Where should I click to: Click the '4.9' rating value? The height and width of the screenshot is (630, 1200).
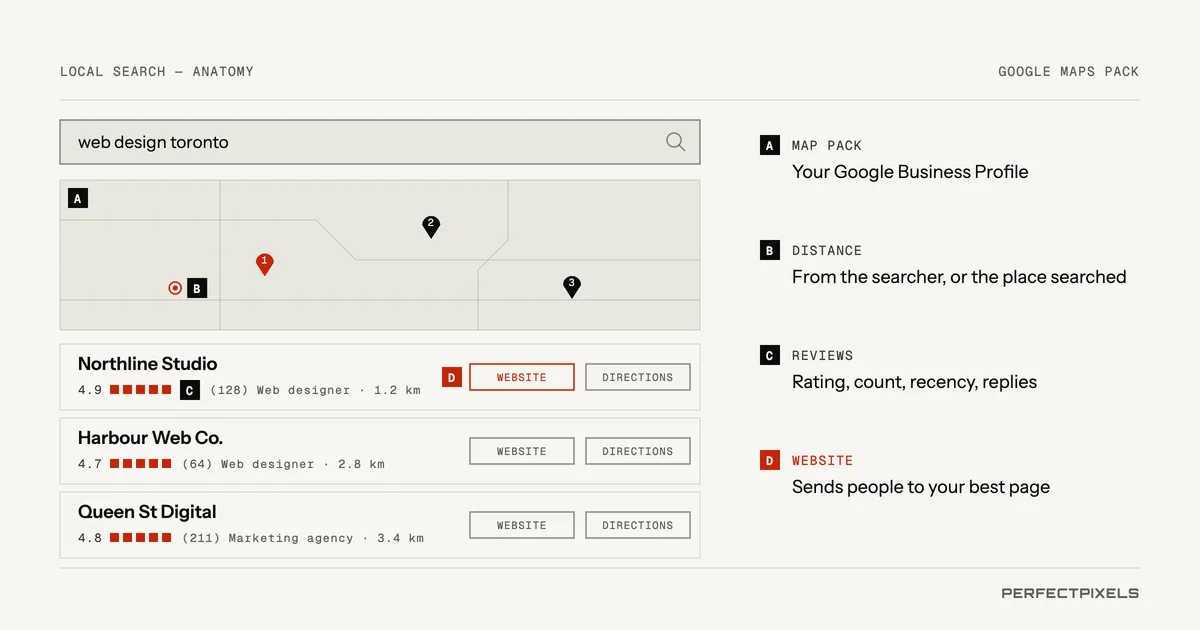[90, 390]
